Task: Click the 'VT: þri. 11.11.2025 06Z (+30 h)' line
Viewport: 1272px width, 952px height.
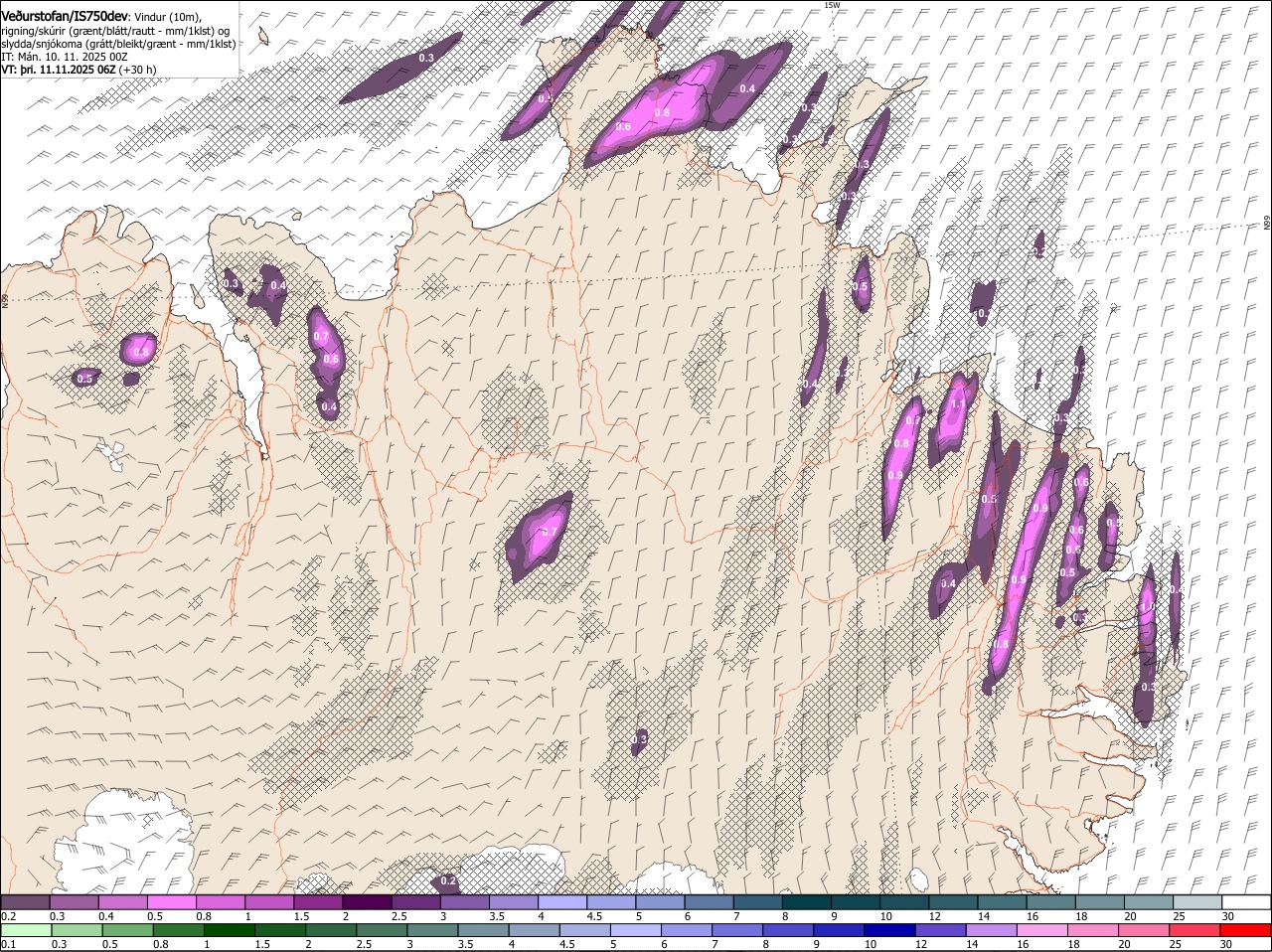Action: [x=79, y=70]
